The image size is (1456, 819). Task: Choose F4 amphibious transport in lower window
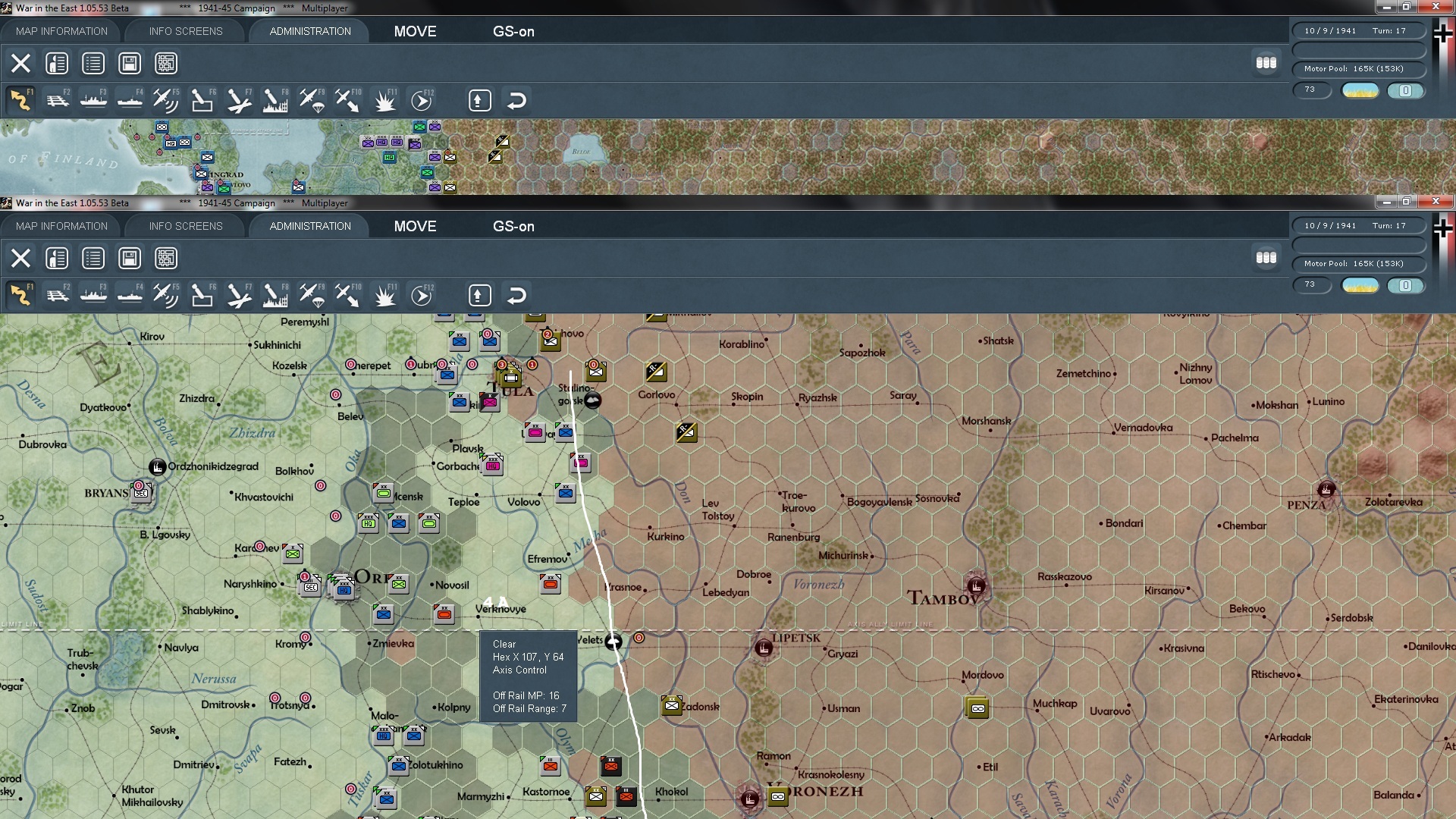tap(130, 295)
